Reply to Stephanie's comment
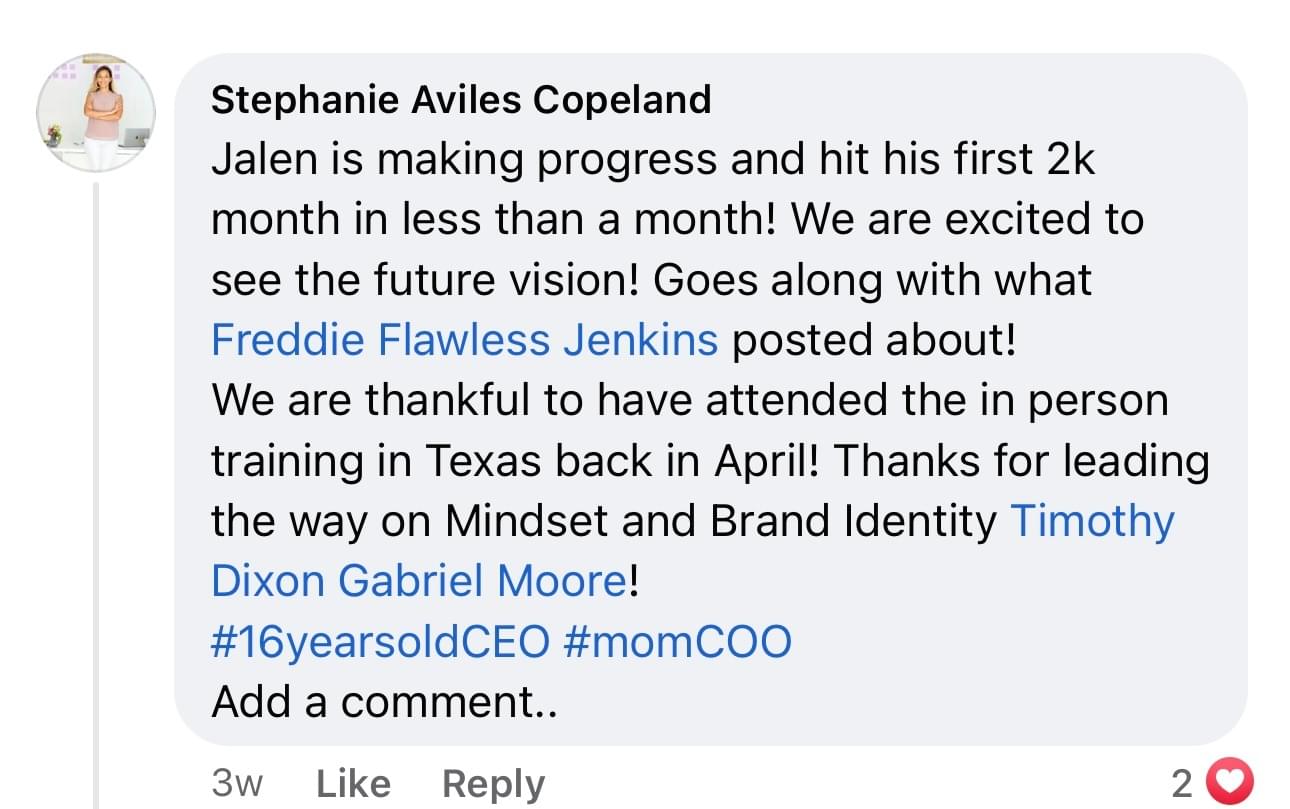The width and height of the screenshot is (1290, 809). pyautogui.click(x=493, y=783)
